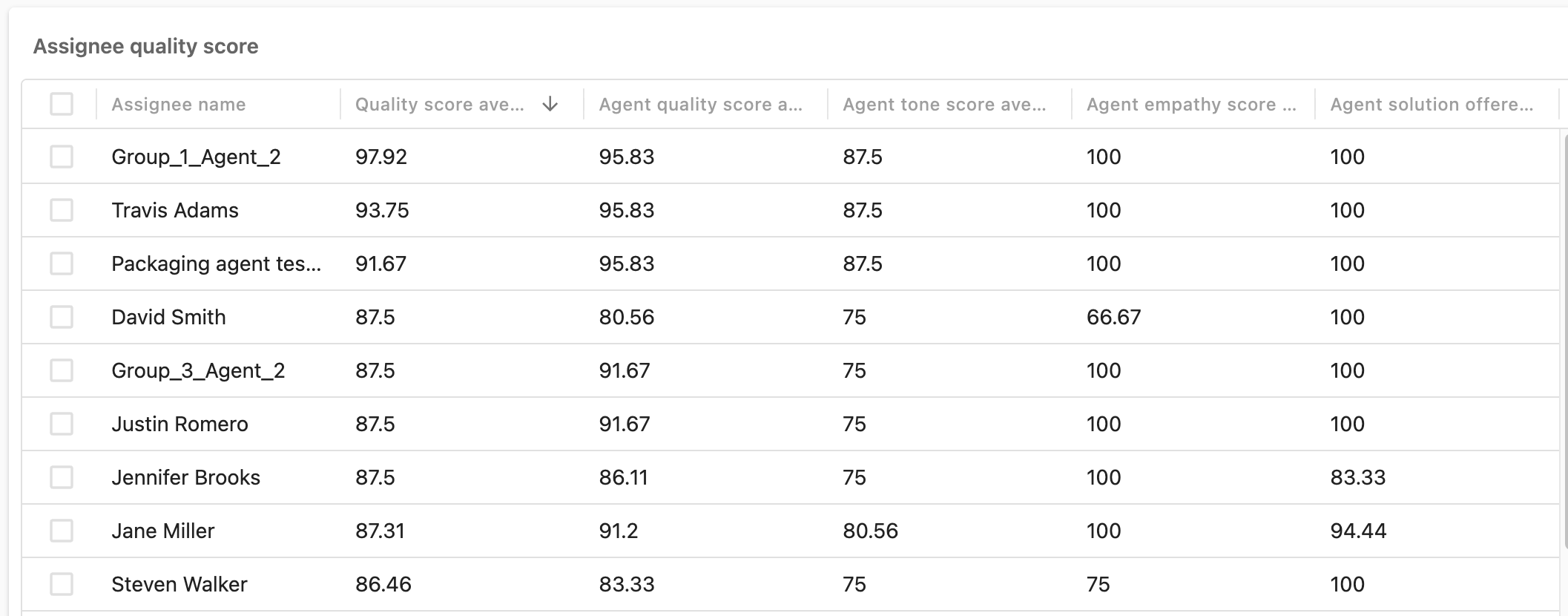The width and height of the screenshot is (1568, 616).
Task: Click the Agent solution offered header
Action: click(x=1432, y=105)
